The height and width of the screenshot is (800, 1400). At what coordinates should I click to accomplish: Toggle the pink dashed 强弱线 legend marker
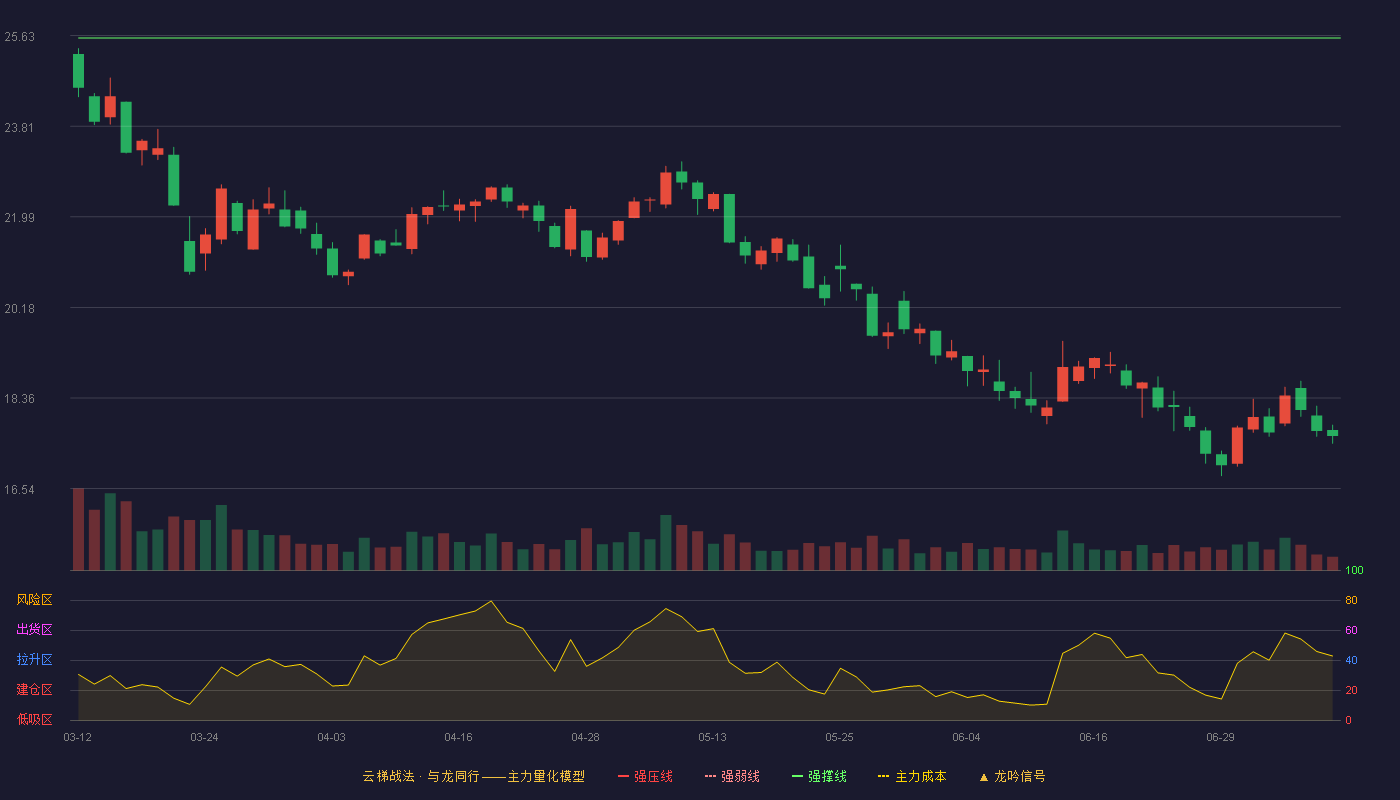[x=710, y=776]
